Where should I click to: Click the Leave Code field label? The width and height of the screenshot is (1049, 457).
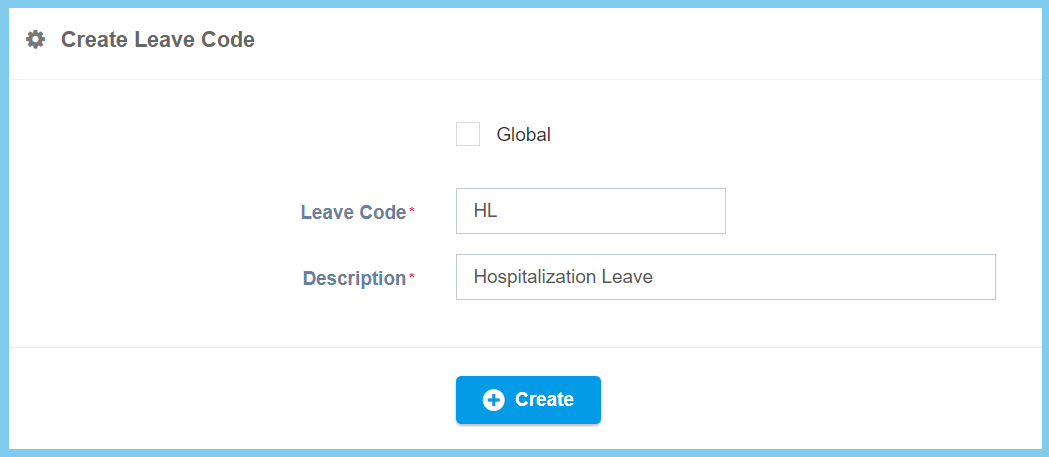pyautogui.click(x=353, y=212)
